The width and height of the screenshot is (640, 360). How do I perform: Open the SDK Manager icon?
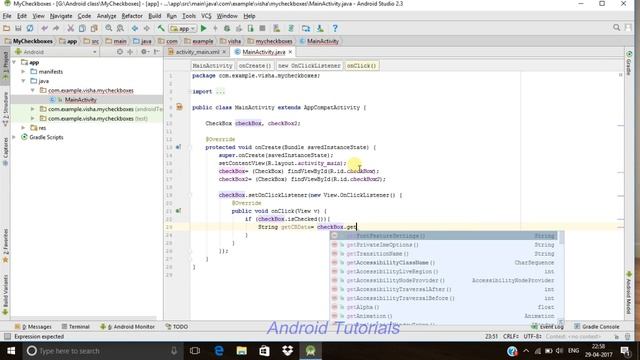click(x=320, y=28)
